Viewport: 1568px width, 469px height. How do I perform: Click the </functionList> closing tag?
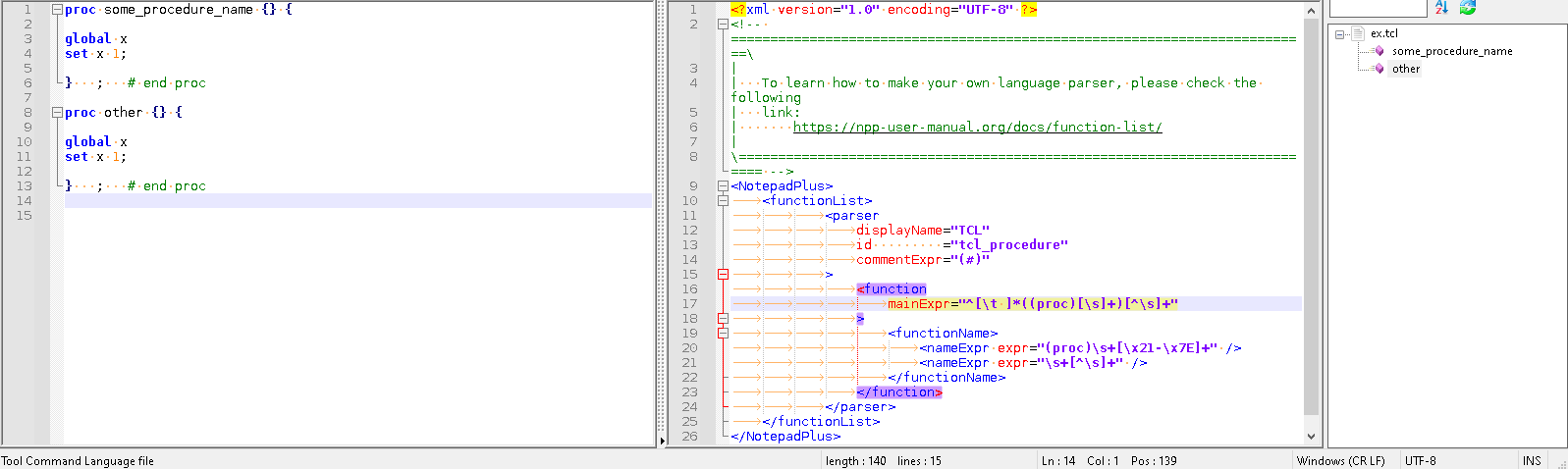pyautogui.click(x=821, y=422)
